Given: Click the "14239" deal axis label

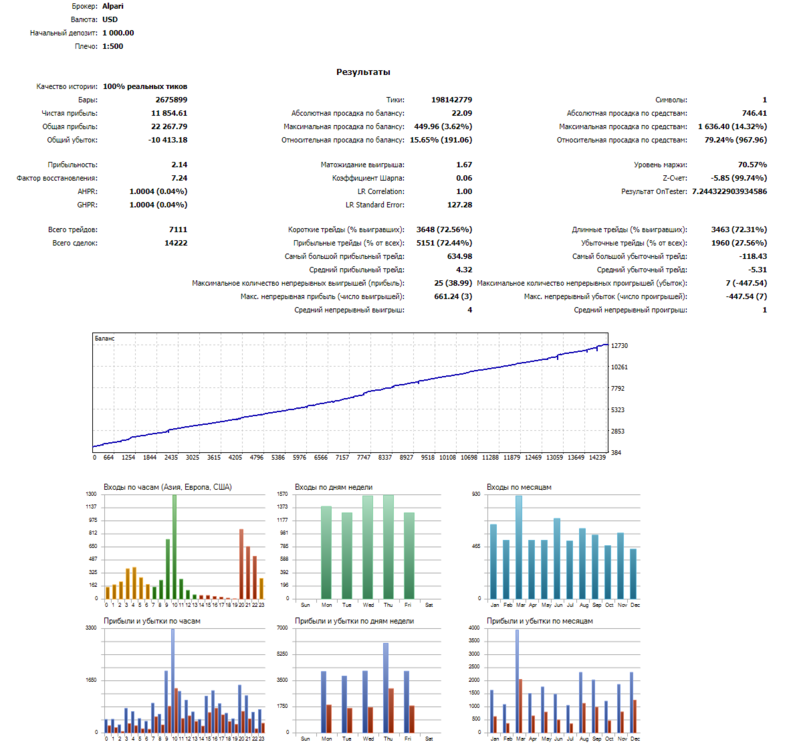Looking at the screenshot, I should tap(597, 457).
